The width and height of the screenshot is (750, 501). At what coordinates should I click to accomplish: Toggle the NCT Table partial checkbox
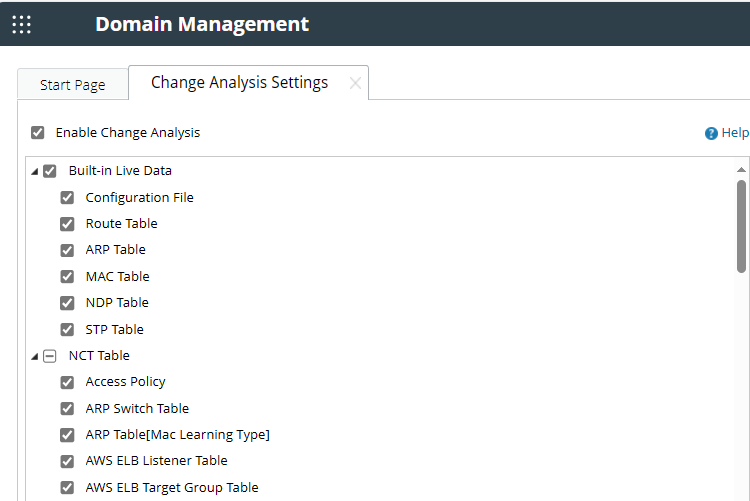(50, 355)
